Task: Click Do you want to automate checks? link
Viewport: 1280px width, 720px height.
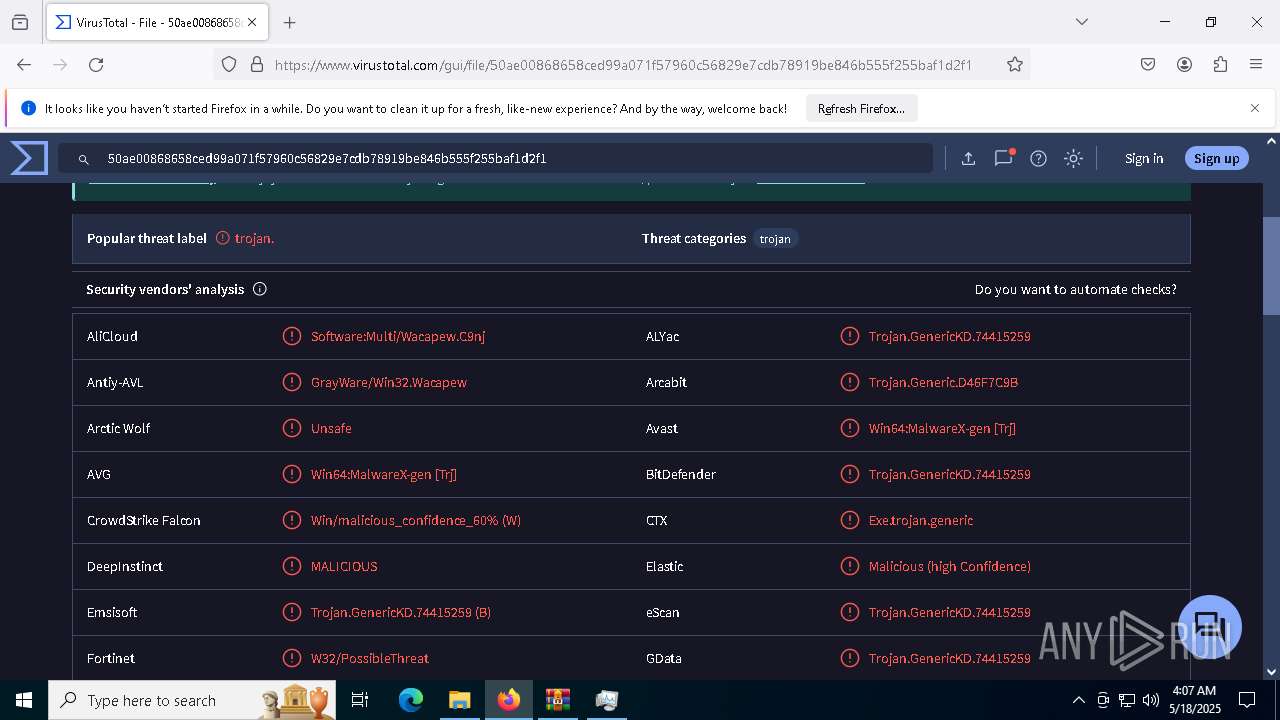Action: 1076,289
